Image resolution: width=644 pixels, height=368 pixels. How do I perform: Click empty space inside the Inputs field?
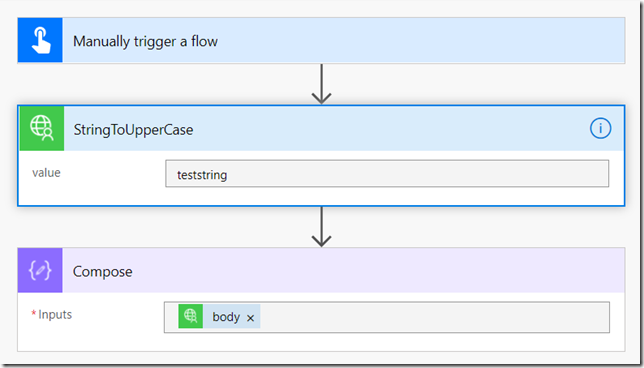[435, 317]
